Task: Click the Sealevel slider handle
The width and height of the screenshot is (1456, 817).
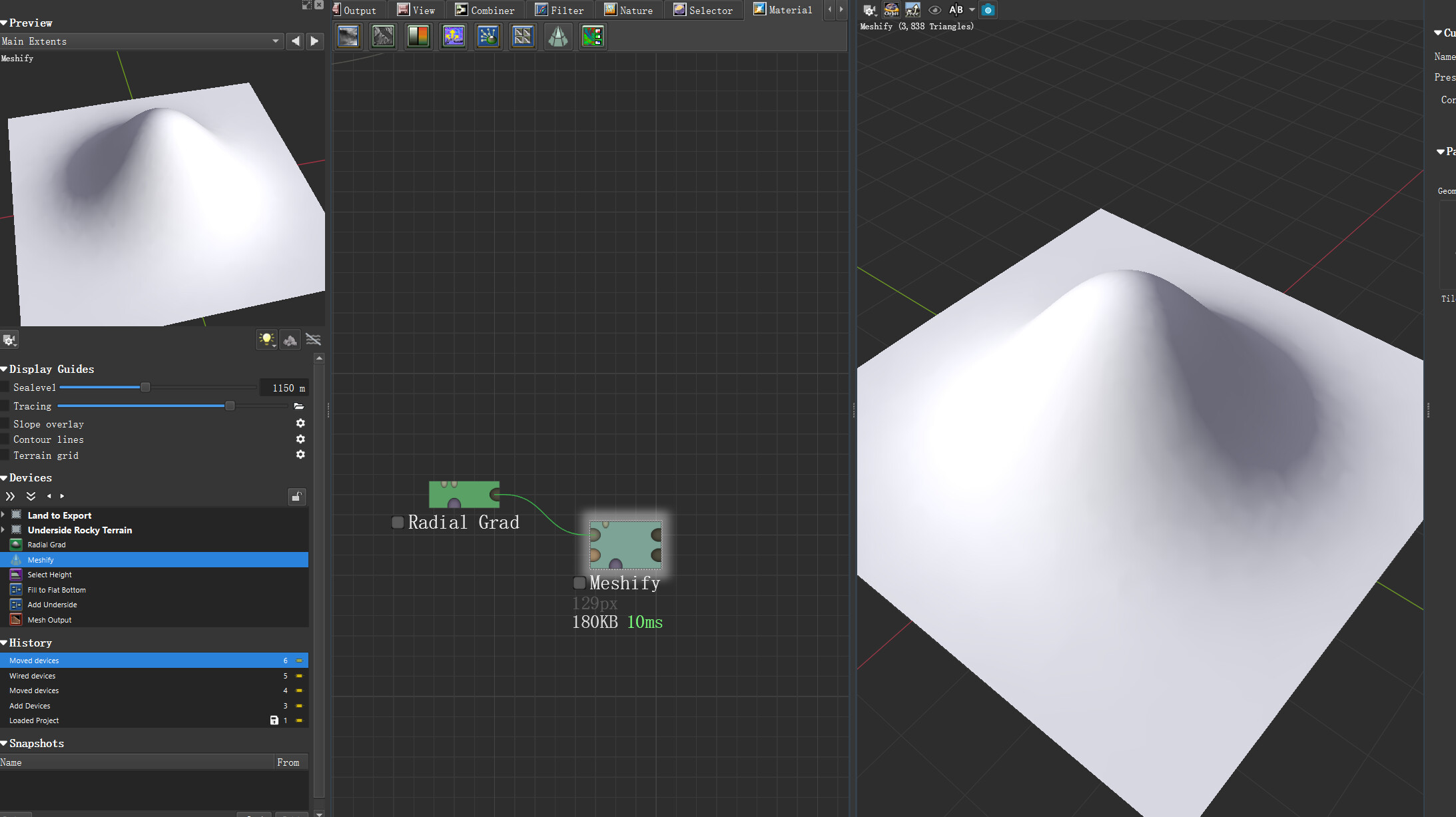Action: 145,388
